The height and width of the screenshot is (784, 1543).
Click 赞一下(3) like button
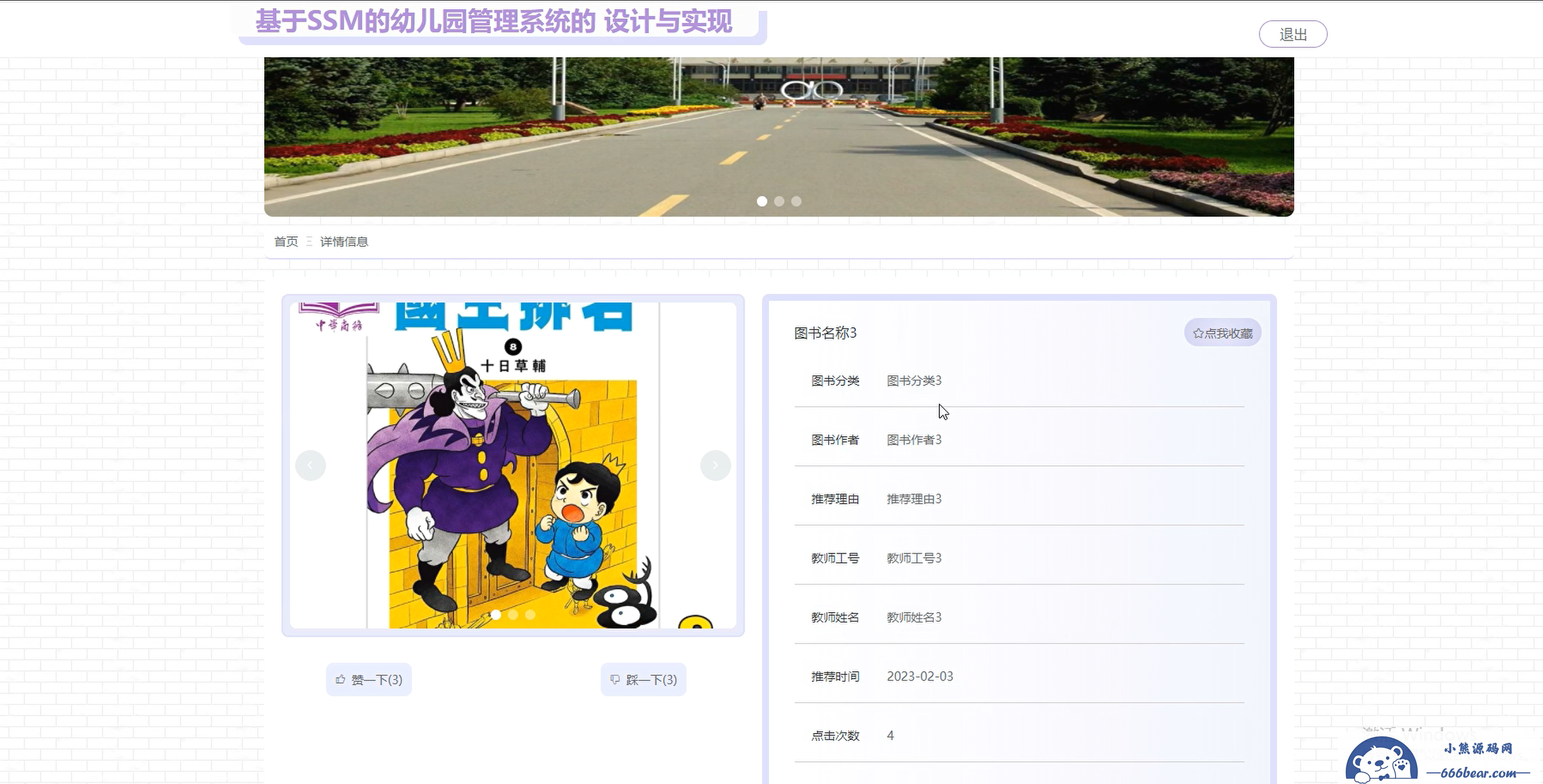(368, 679)
